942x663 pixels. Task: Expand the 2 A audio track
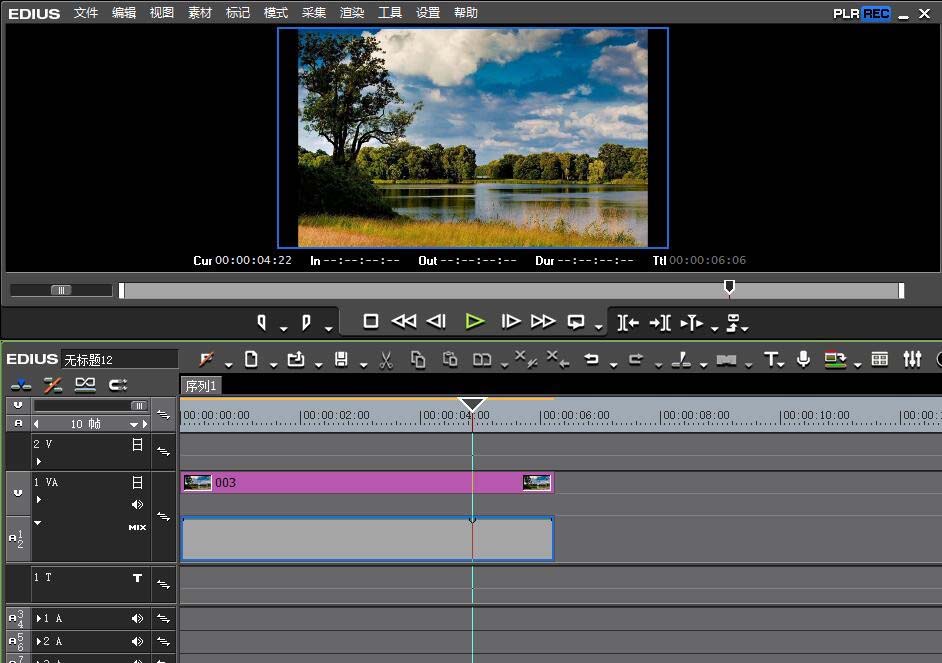pos(38,641)
